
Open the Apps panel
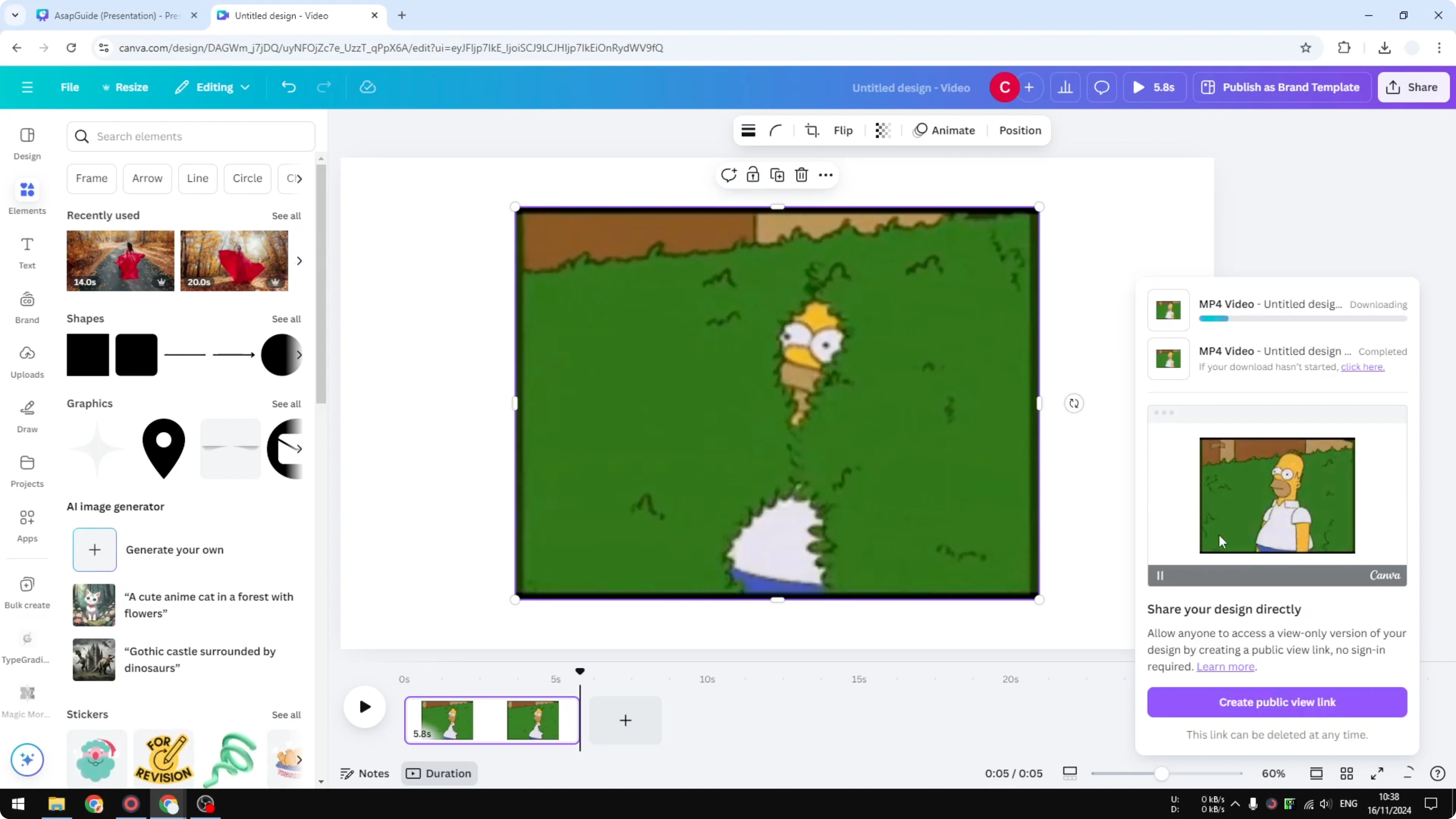click(x=27, y=525)
